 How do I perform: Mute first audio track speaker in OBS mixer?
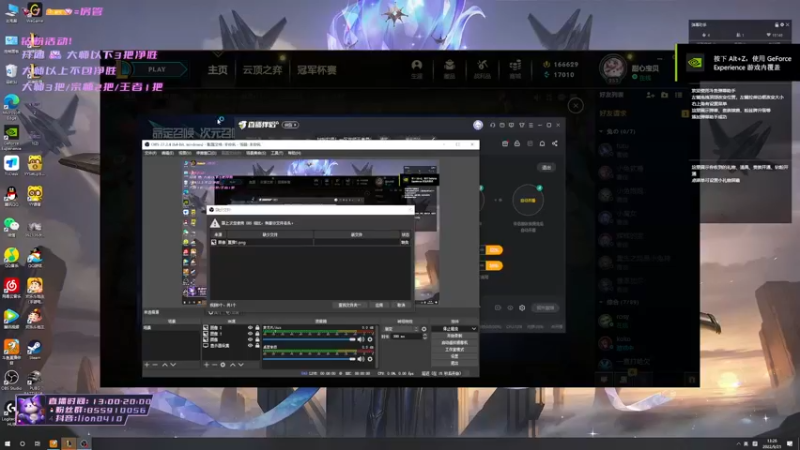tap(361, 339)
